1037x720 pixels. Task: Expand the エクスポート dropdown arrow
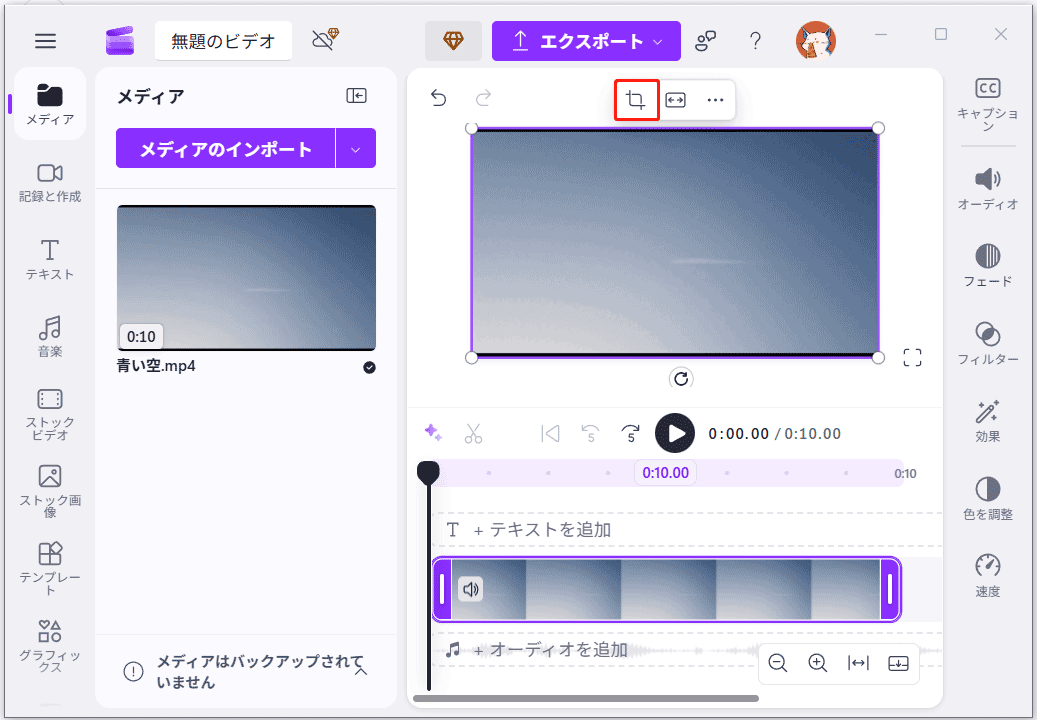click(659, 41)
